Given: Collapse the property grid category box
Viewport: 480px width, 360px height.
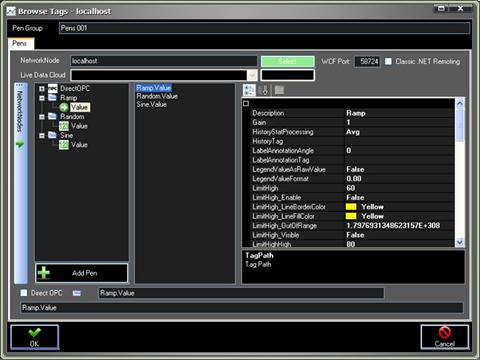Looking at the screenshot, I should point(246,104).
